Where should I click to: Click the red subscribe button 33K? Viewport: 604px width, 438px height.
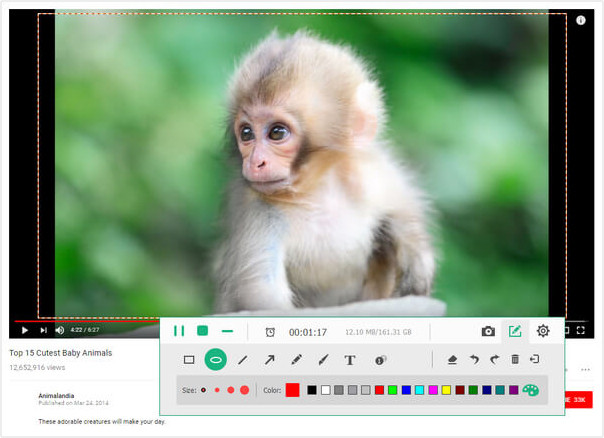(x=579, y=400)
